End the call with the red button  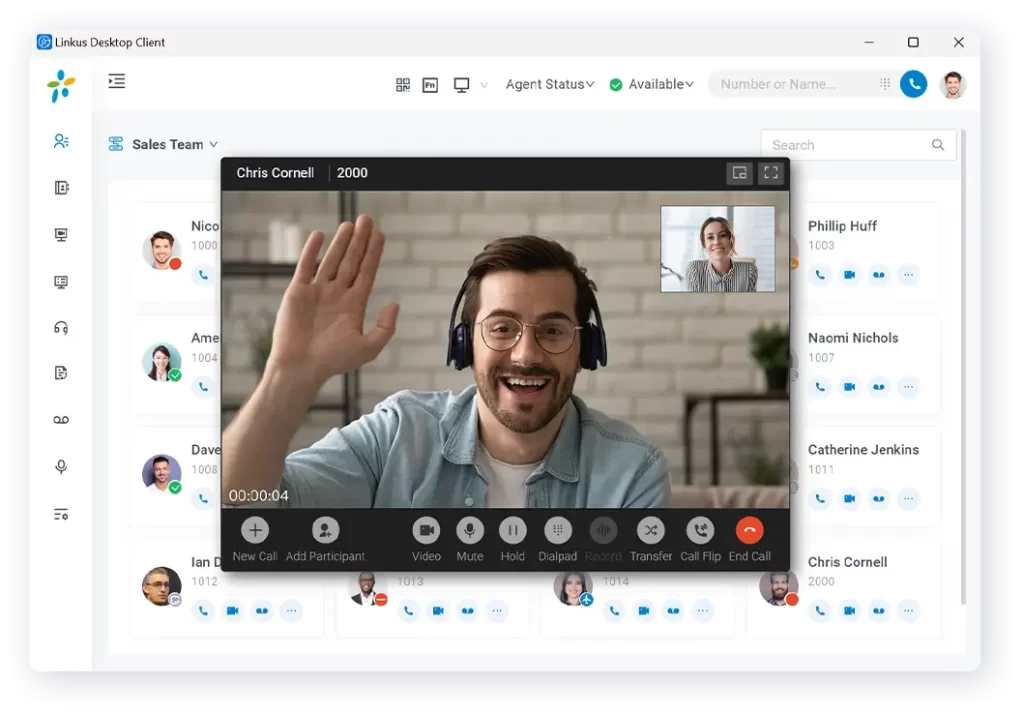(x=749, y=531)
